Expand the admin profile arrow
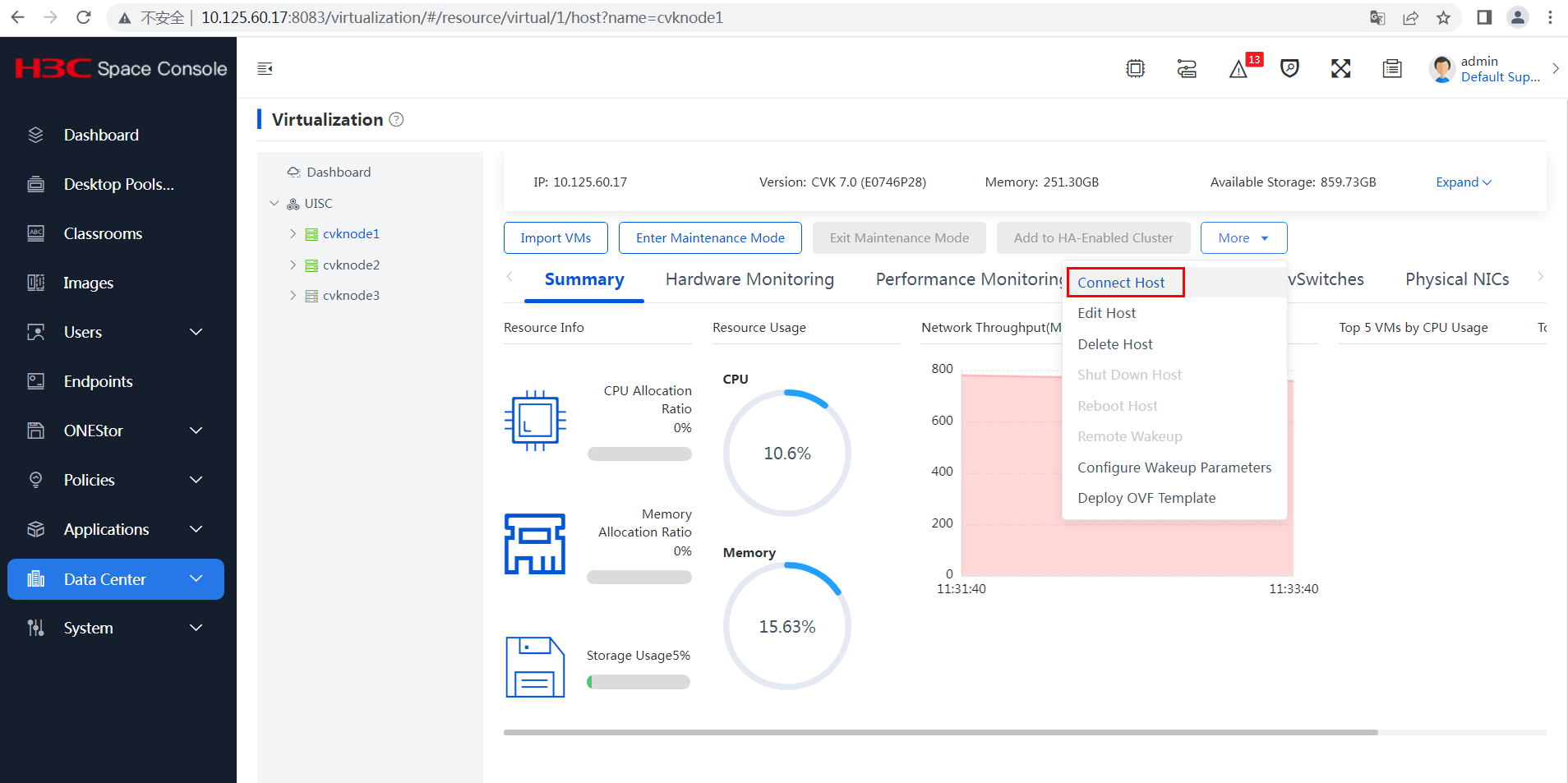This screenshot has height=783, width=1568. pos(1556,69)
